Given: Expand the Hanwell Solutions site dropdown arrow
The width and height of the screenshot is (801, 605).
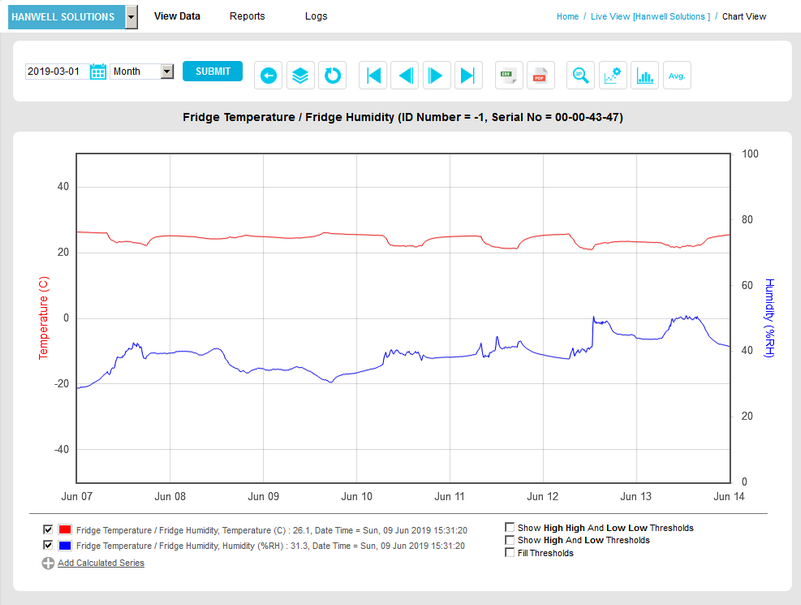Looking at the screenshot, I should pyautogui.click(x=132, y=17).
